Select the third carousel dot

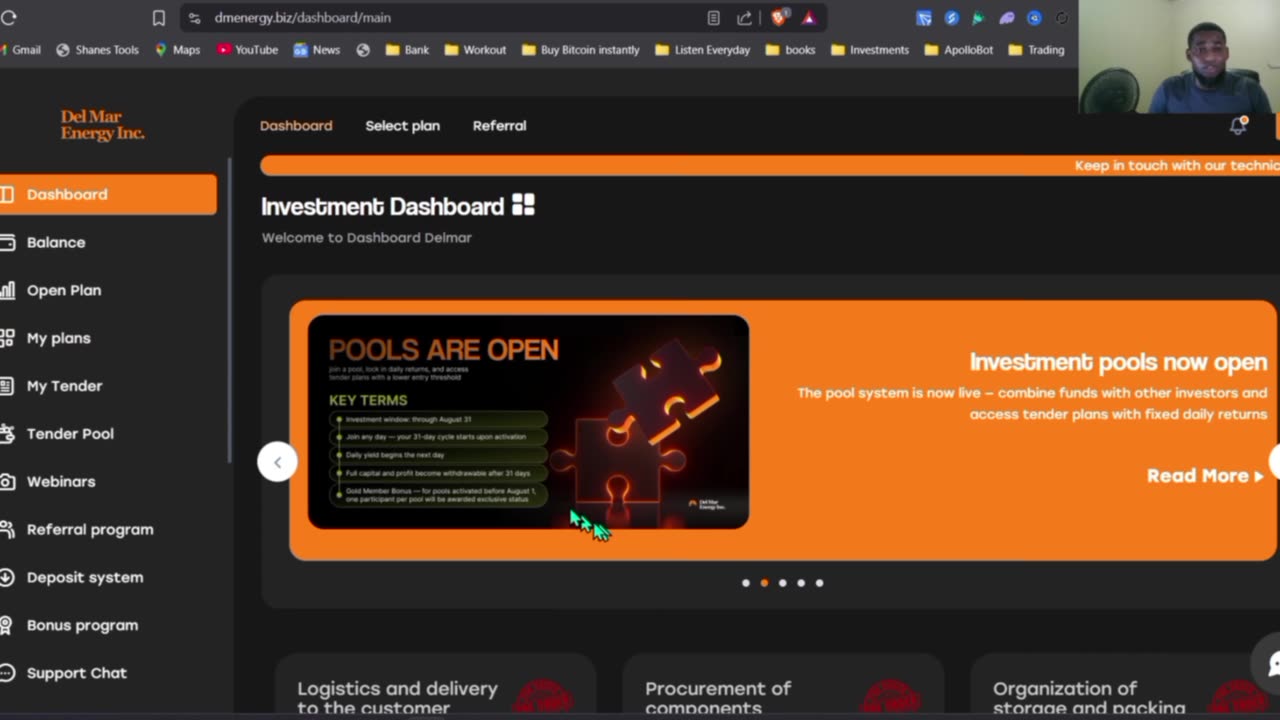pyautogui.click(x=782, y=583)
